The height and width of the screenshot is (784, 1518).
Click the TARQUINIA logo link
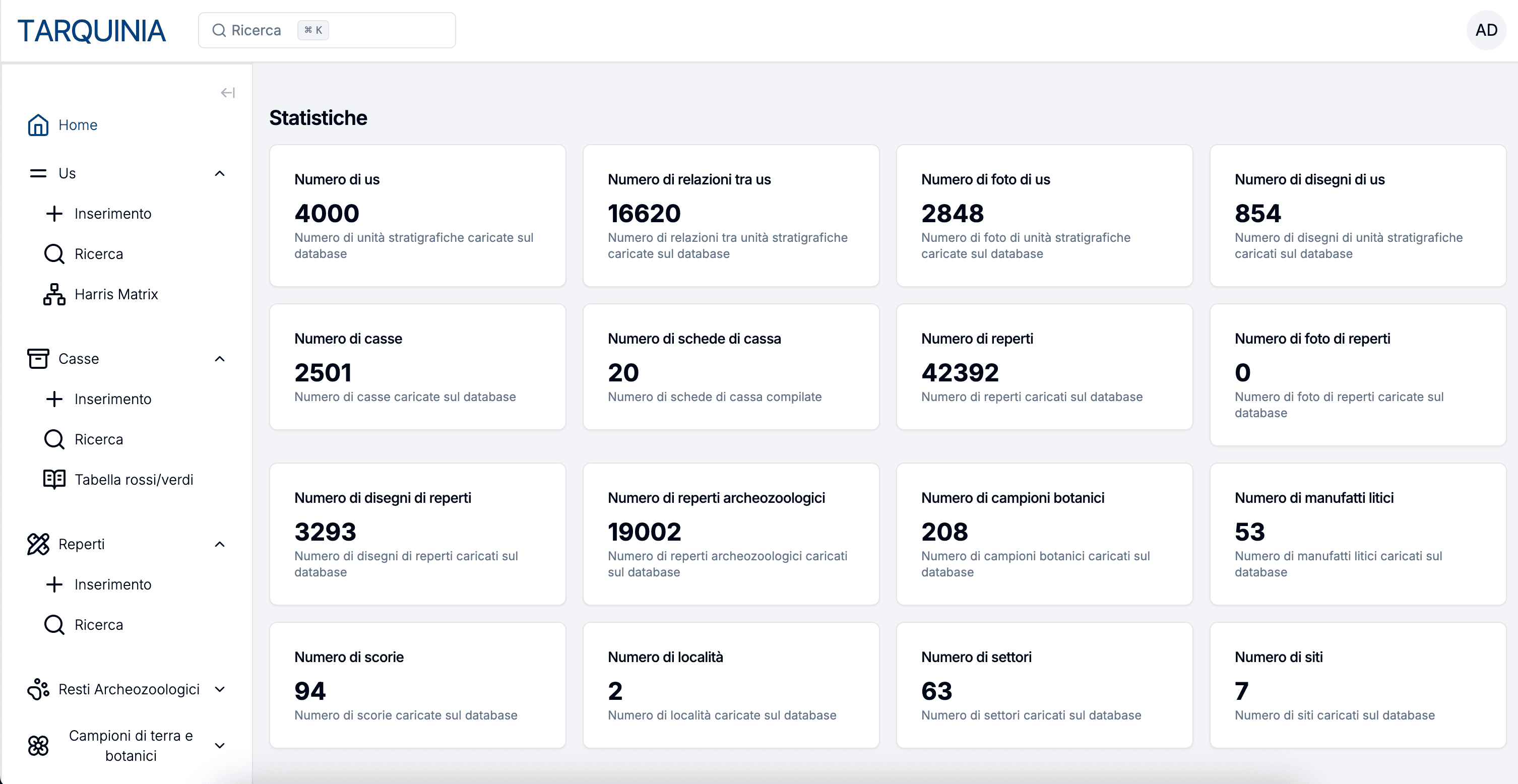pyautogui.click(x=92, y=31)
